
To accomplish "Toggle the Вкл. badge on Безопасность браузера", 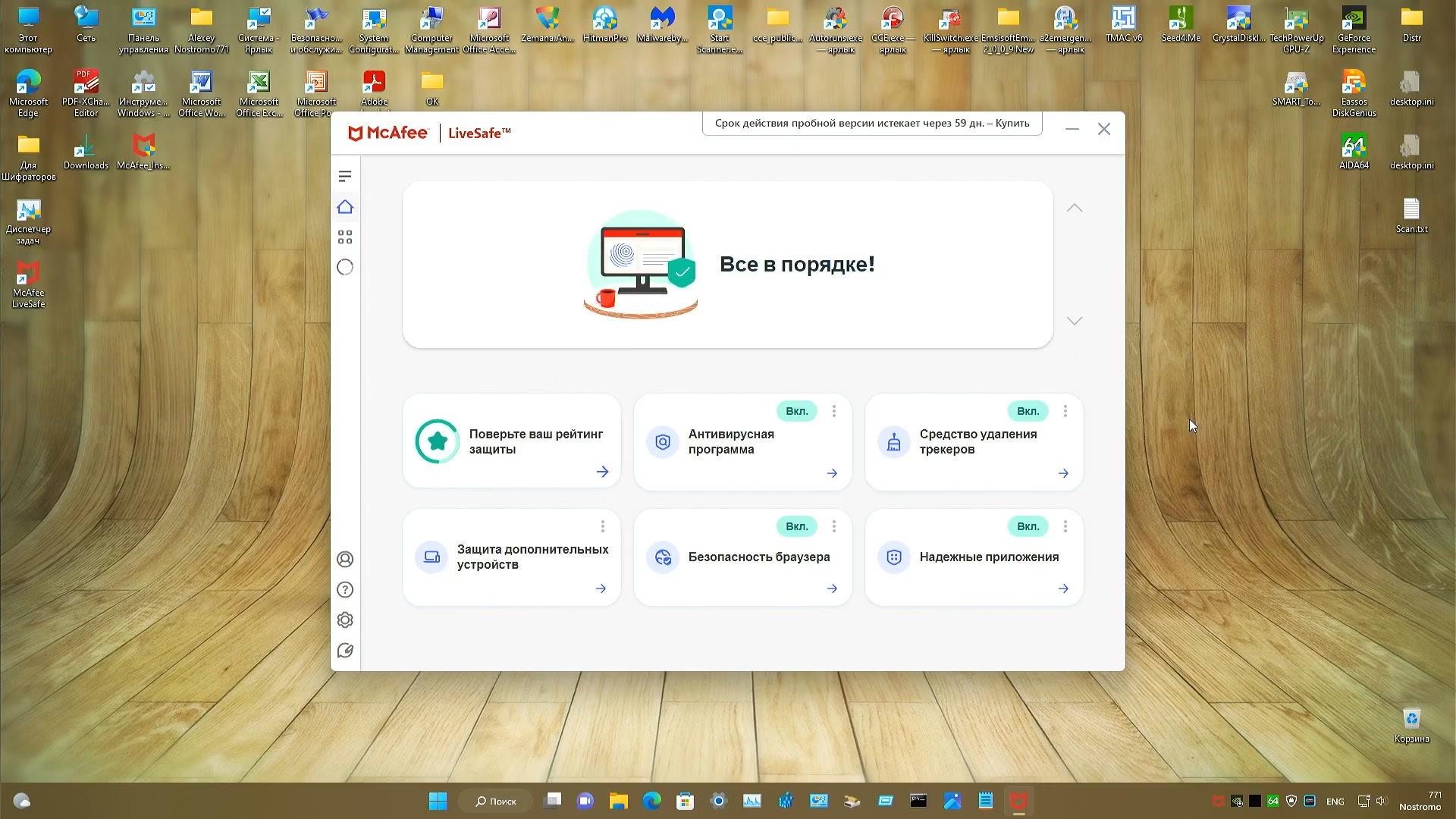I will [796, 526].
